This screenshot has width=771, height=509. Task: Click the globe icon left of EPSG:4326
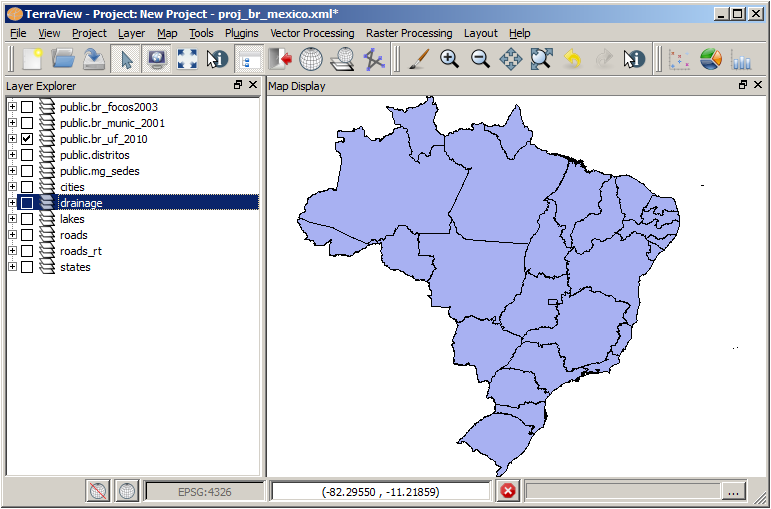click(127, 491)
